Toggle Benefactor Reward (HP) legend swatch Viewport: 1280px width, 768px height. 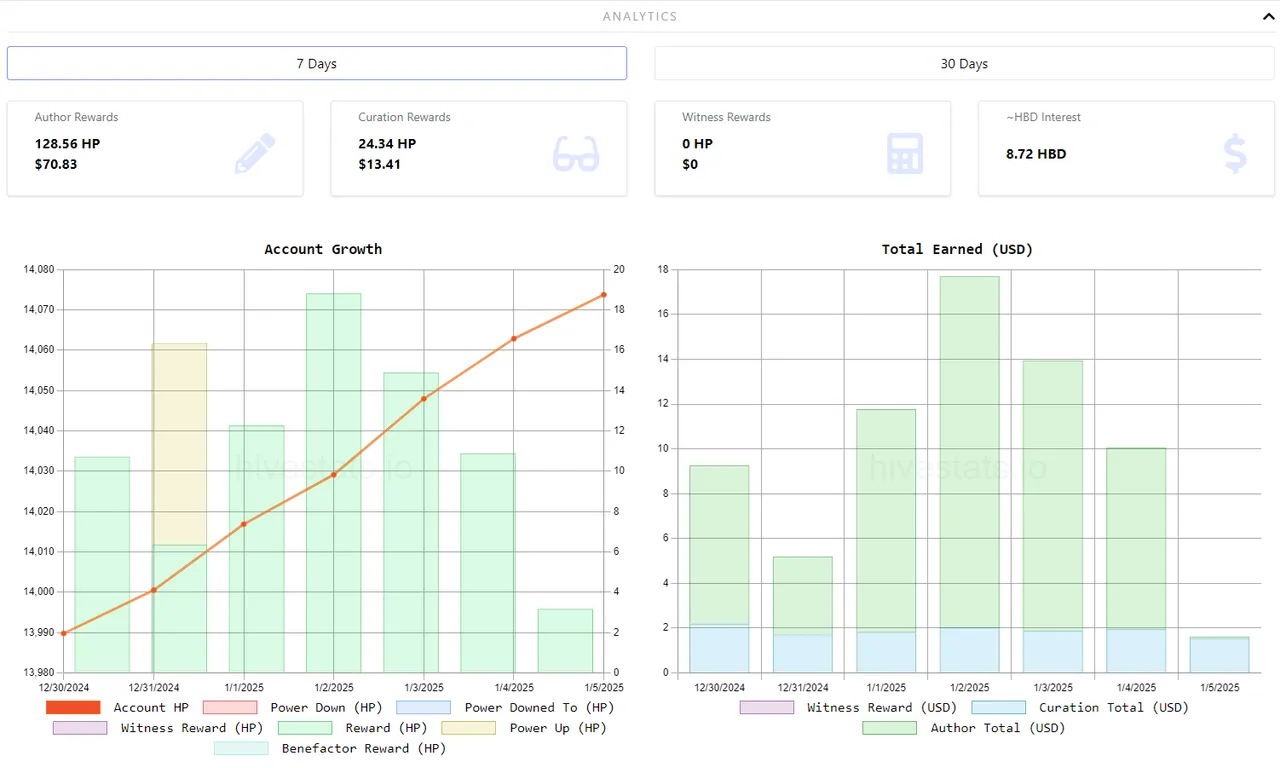click(241, 748)
